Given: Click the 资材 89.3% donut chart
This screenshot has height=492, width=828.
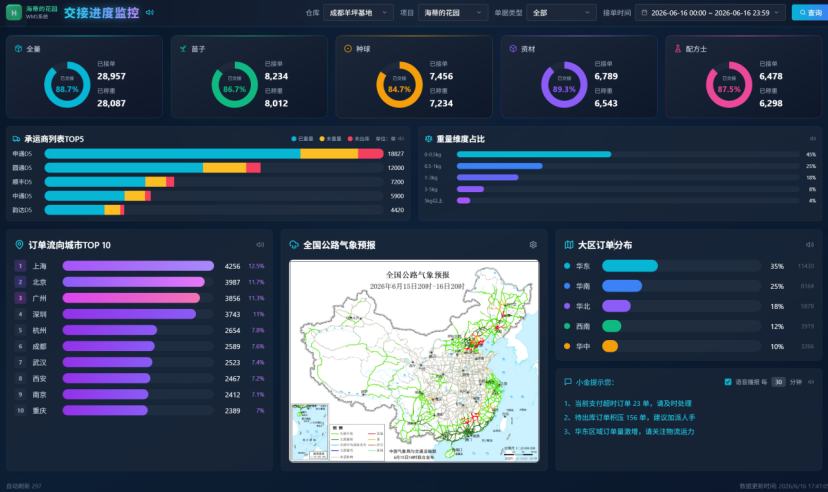Looking at the screenshot, I should 564,84.
